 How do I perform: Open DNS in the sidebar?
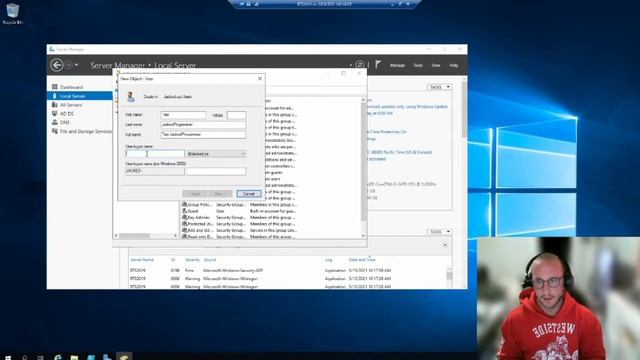point(65,122)
